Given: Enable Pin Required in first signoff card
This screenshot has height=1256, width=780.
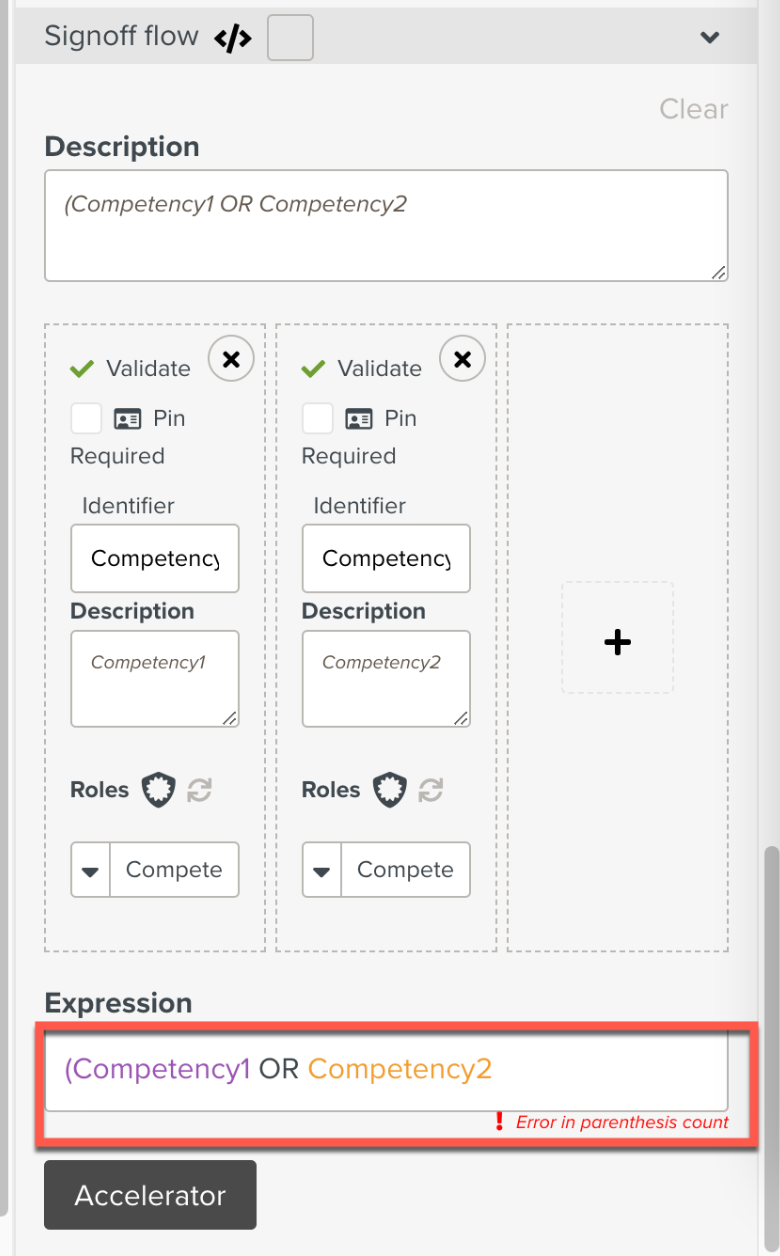Looking at the screenshot, I should click(86, 418).
